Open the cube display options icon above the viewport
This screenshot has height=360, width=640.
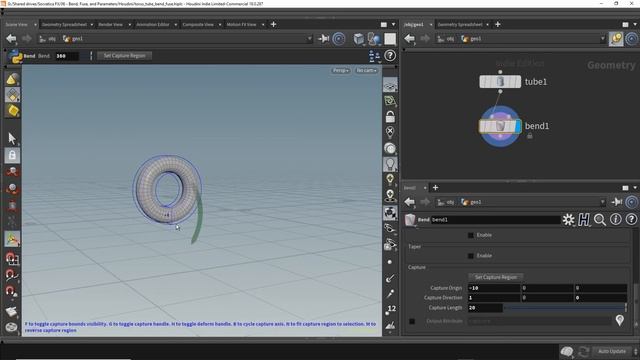coord(359,39)
